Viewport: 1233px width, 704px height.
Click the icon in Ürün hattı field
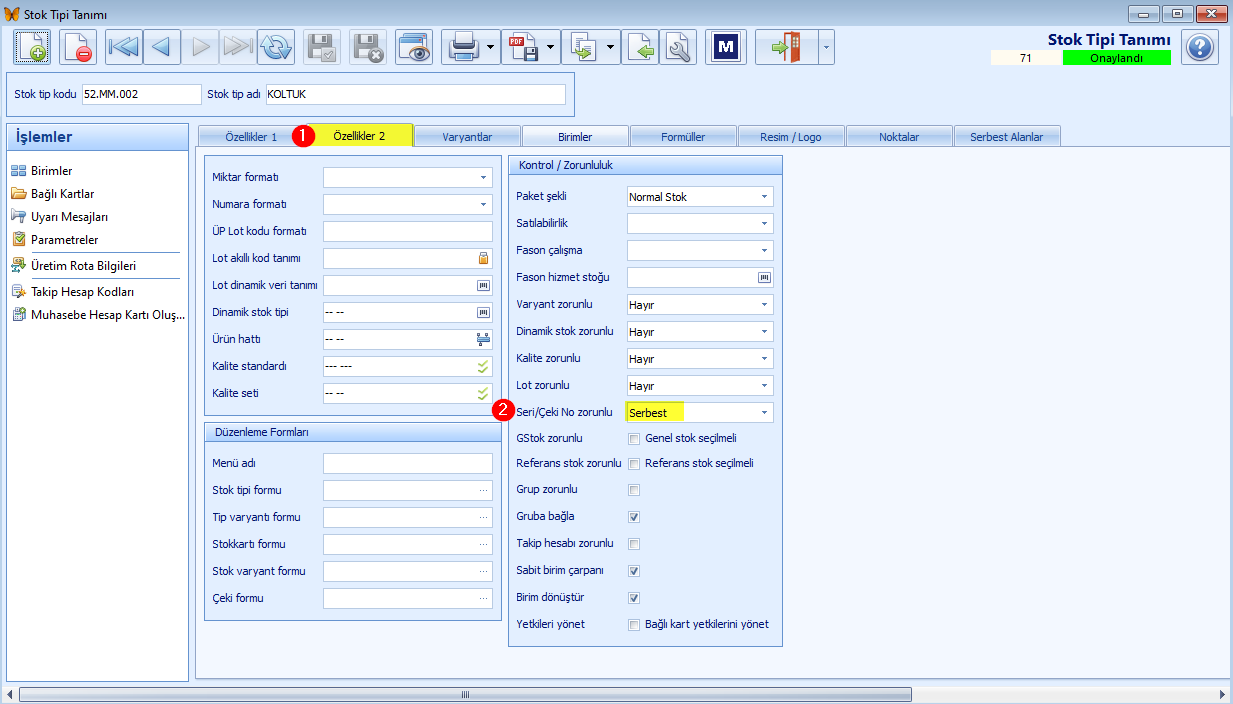coord(483,339)
